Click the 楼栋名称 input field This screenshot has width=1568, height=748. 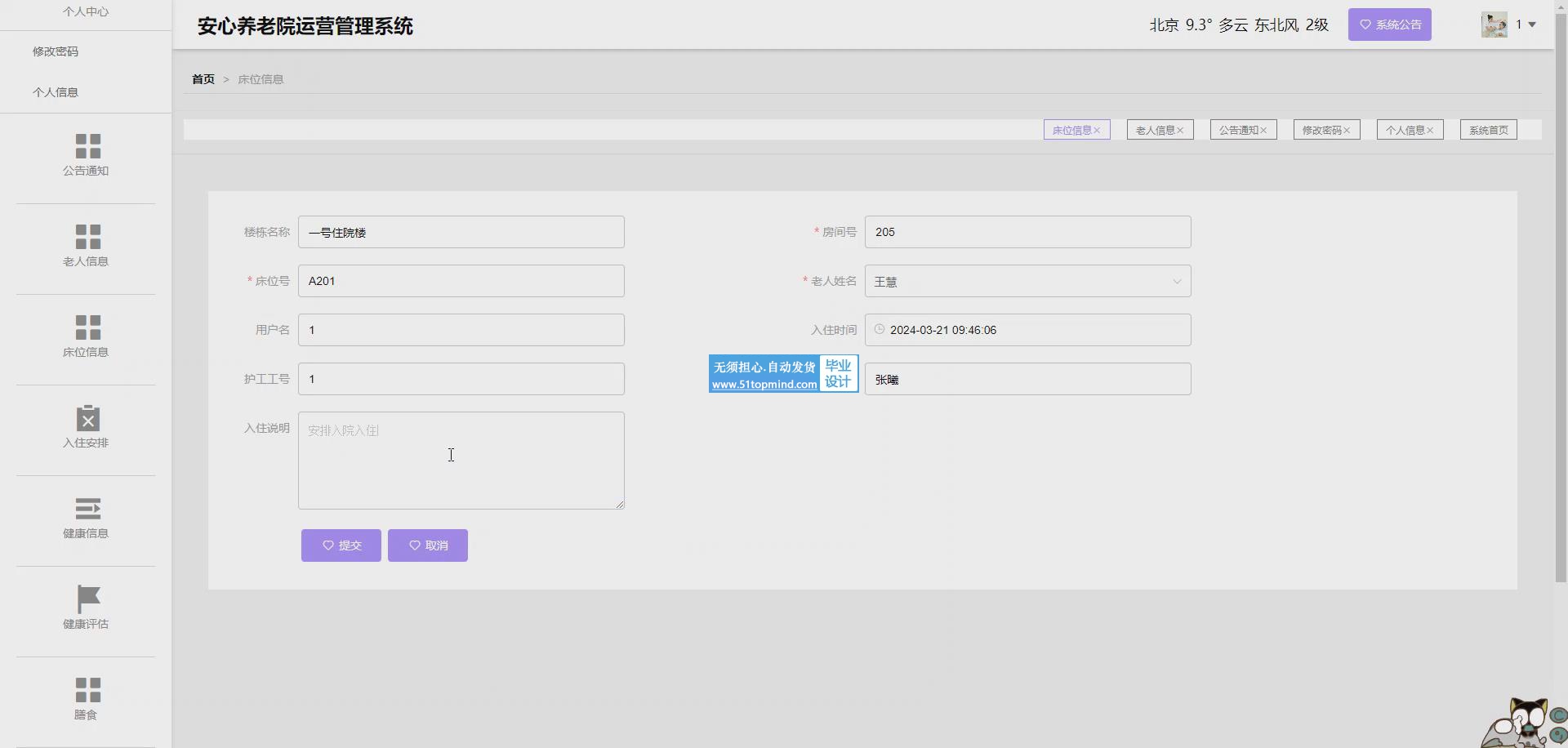coord(461,232)
